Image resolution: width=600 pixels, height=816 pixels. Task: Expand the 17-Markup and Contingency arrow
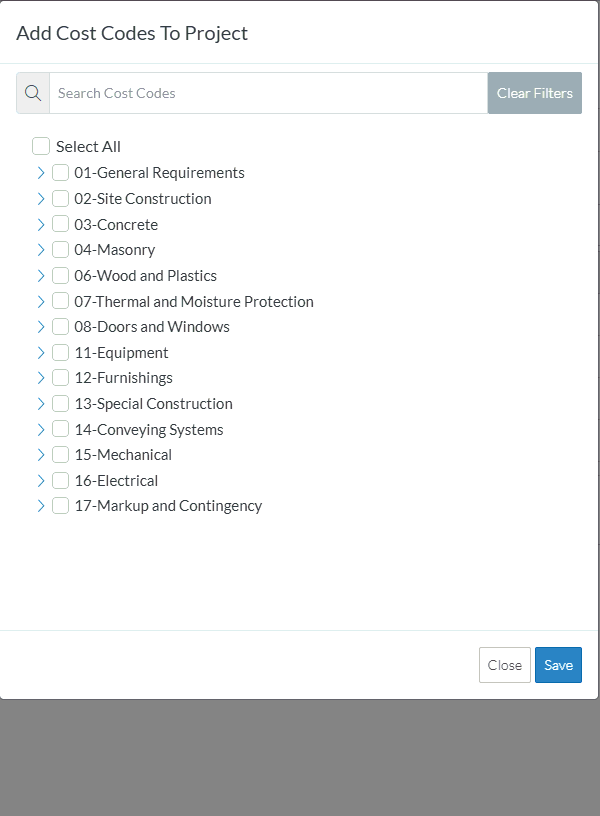click(x=41, y=506)
